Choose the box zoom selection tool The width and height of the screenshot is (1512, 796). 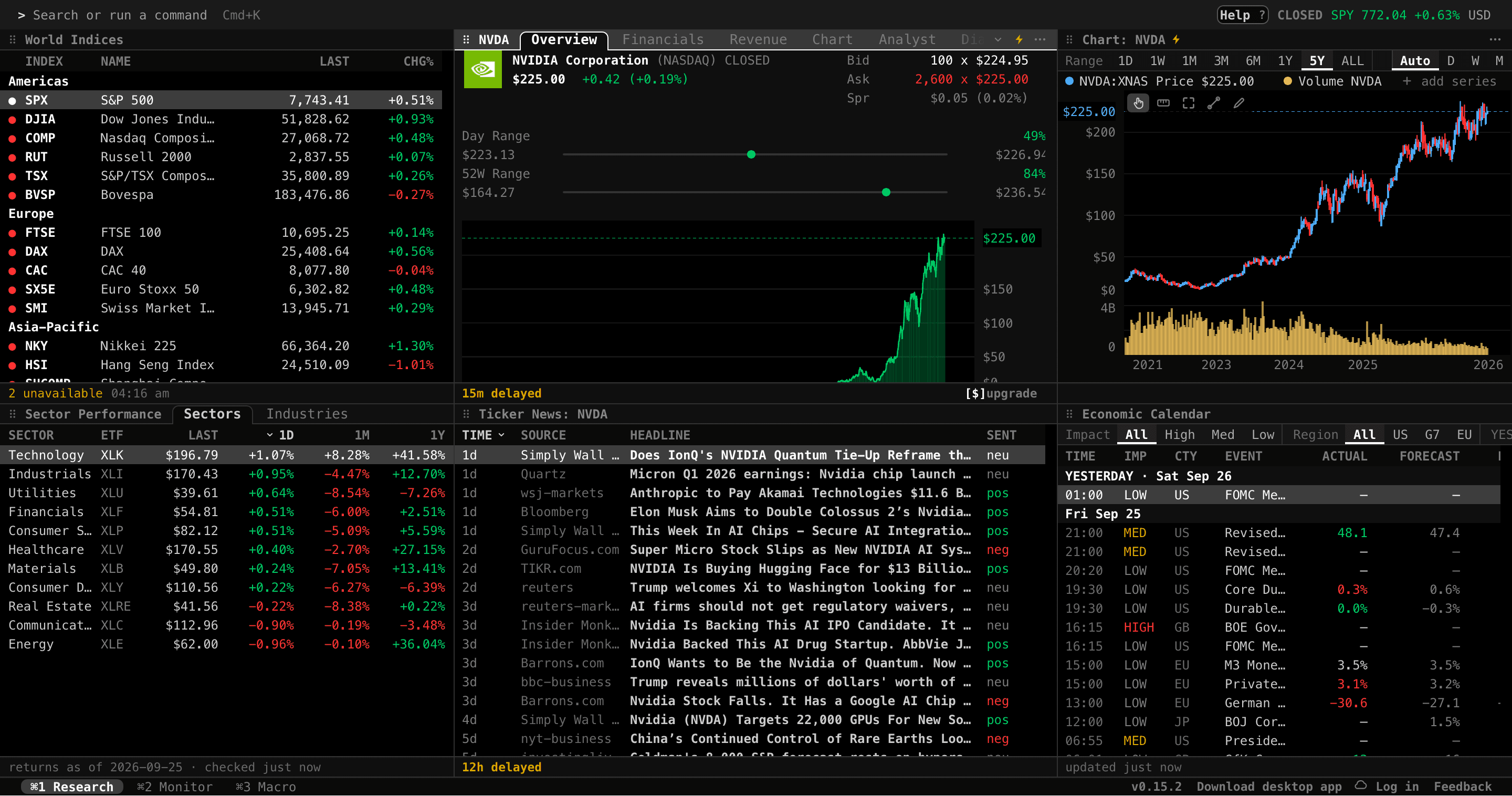pyautogui.click(x=1189, y=103)
